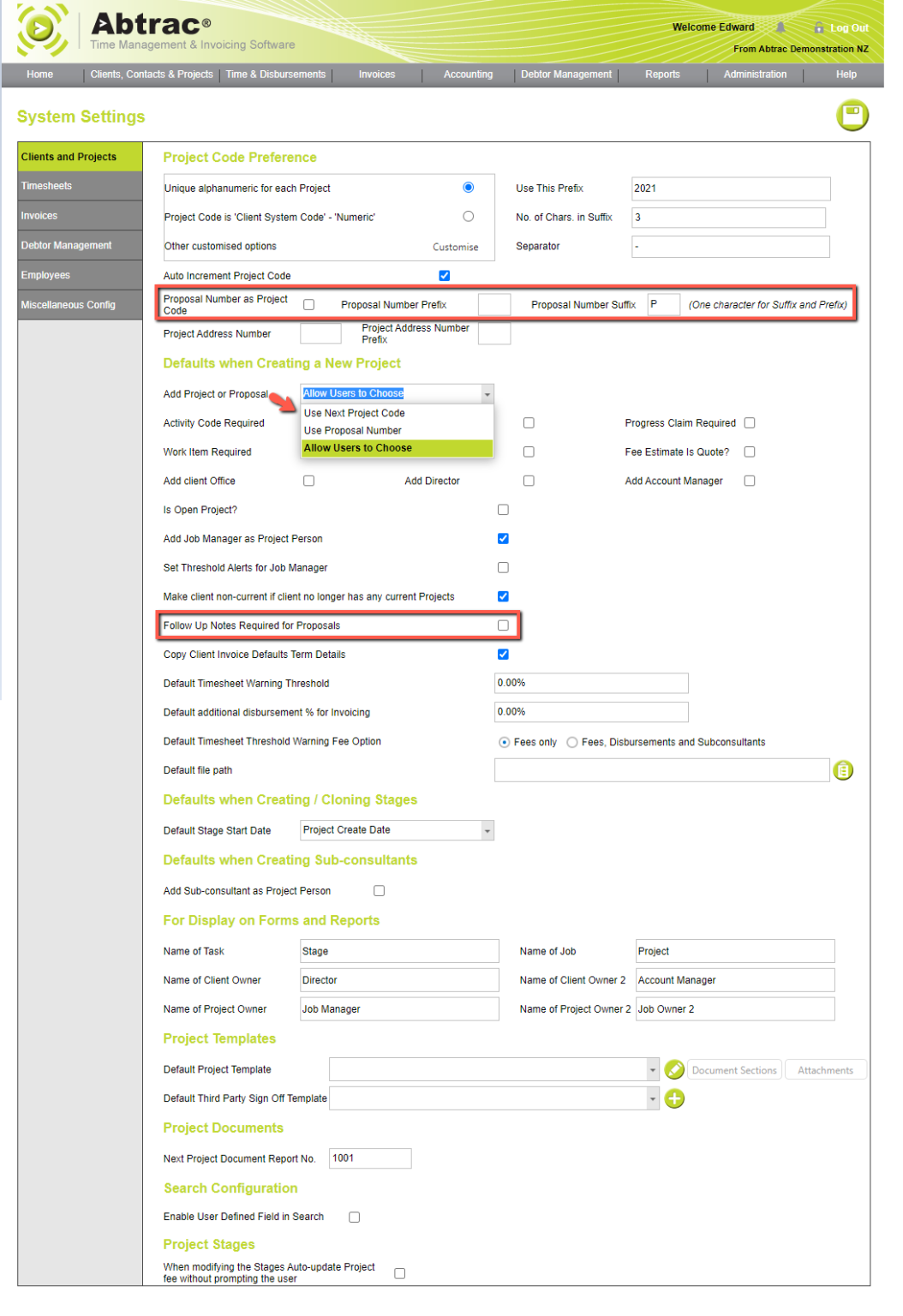Open the Default Project Template dropdown

point(651,1069)
